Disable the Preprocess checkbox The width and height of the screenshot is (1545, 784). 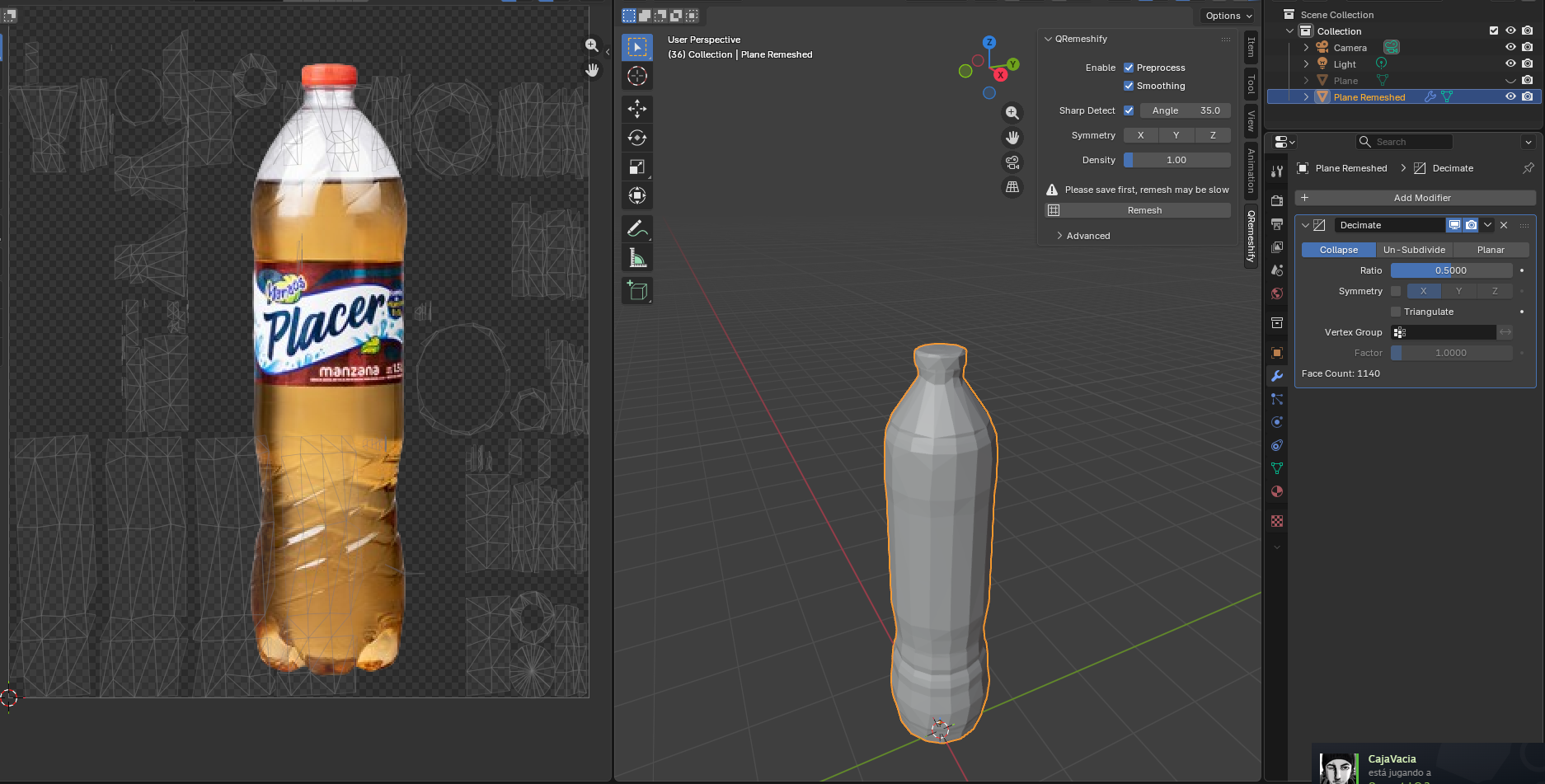1129,68
